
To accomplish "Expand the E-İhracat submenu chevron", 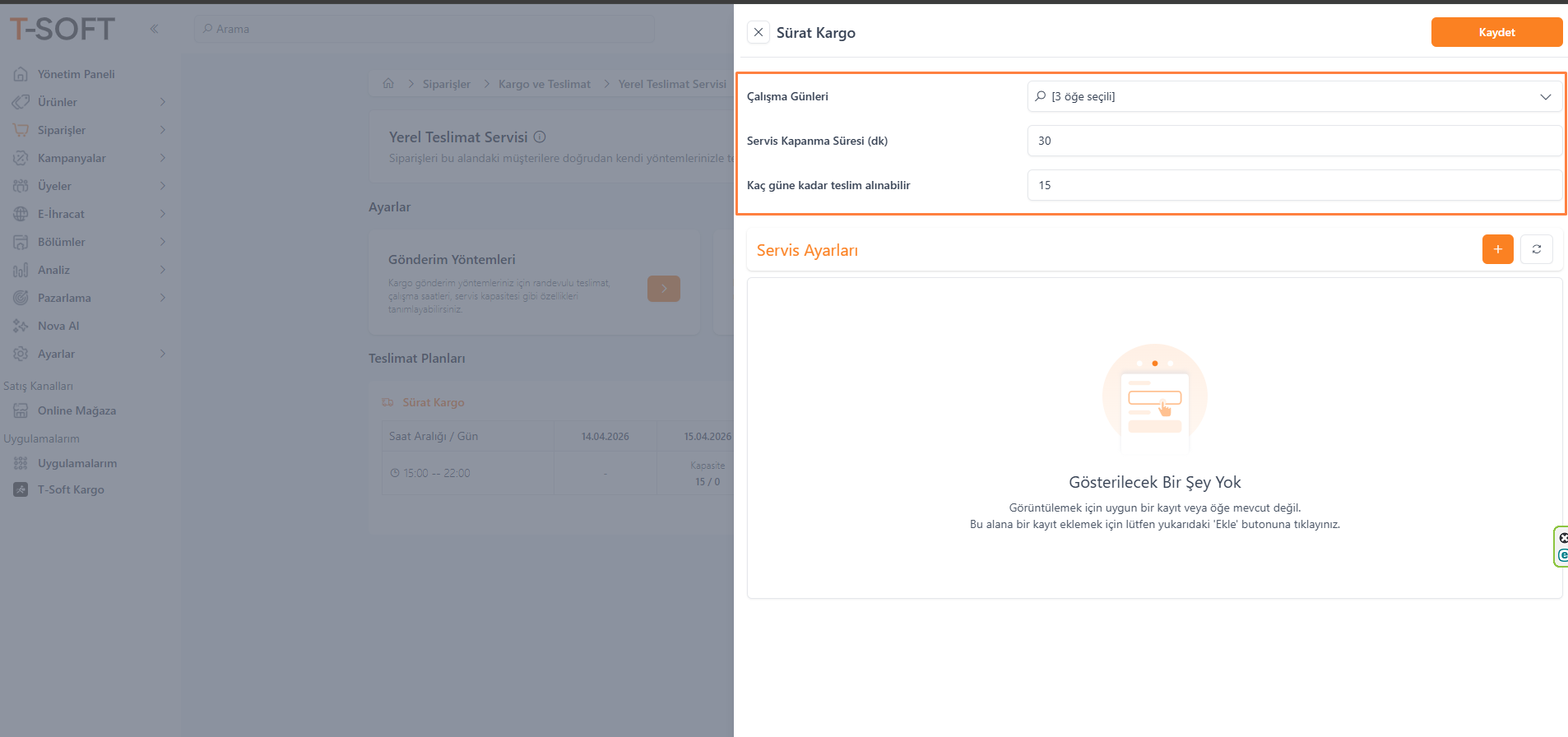I will coord(163,214).
